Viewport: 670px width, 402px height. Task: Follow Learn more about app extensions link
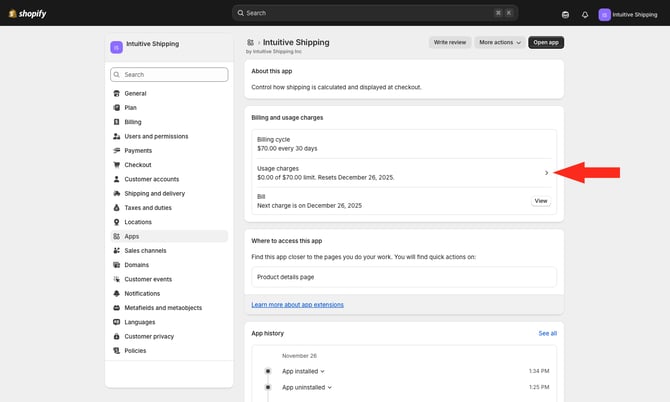(x=297, y=305)
